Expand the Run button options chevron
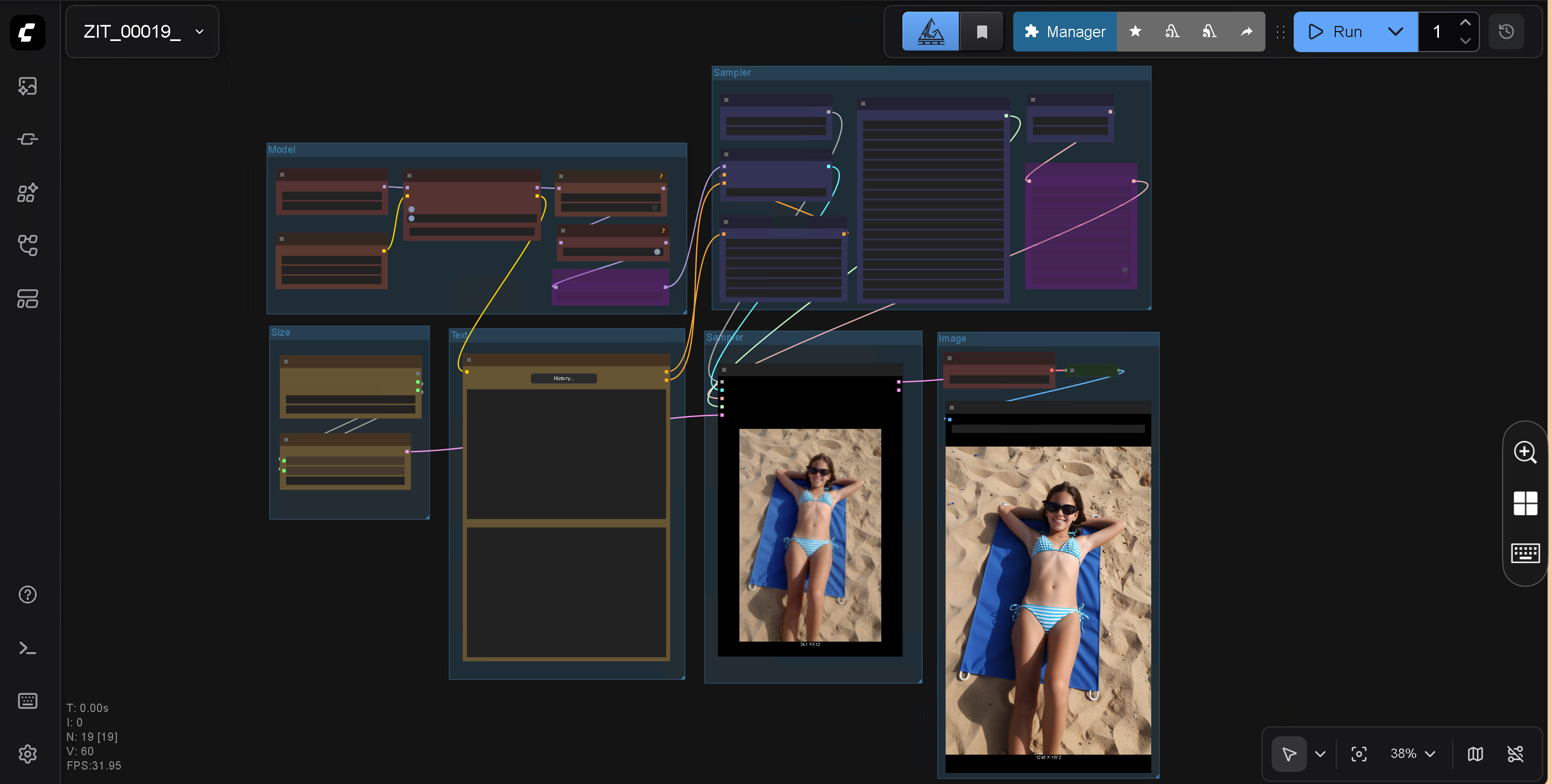Viewport: 1552px width, 784px height. pos(1397,32)
